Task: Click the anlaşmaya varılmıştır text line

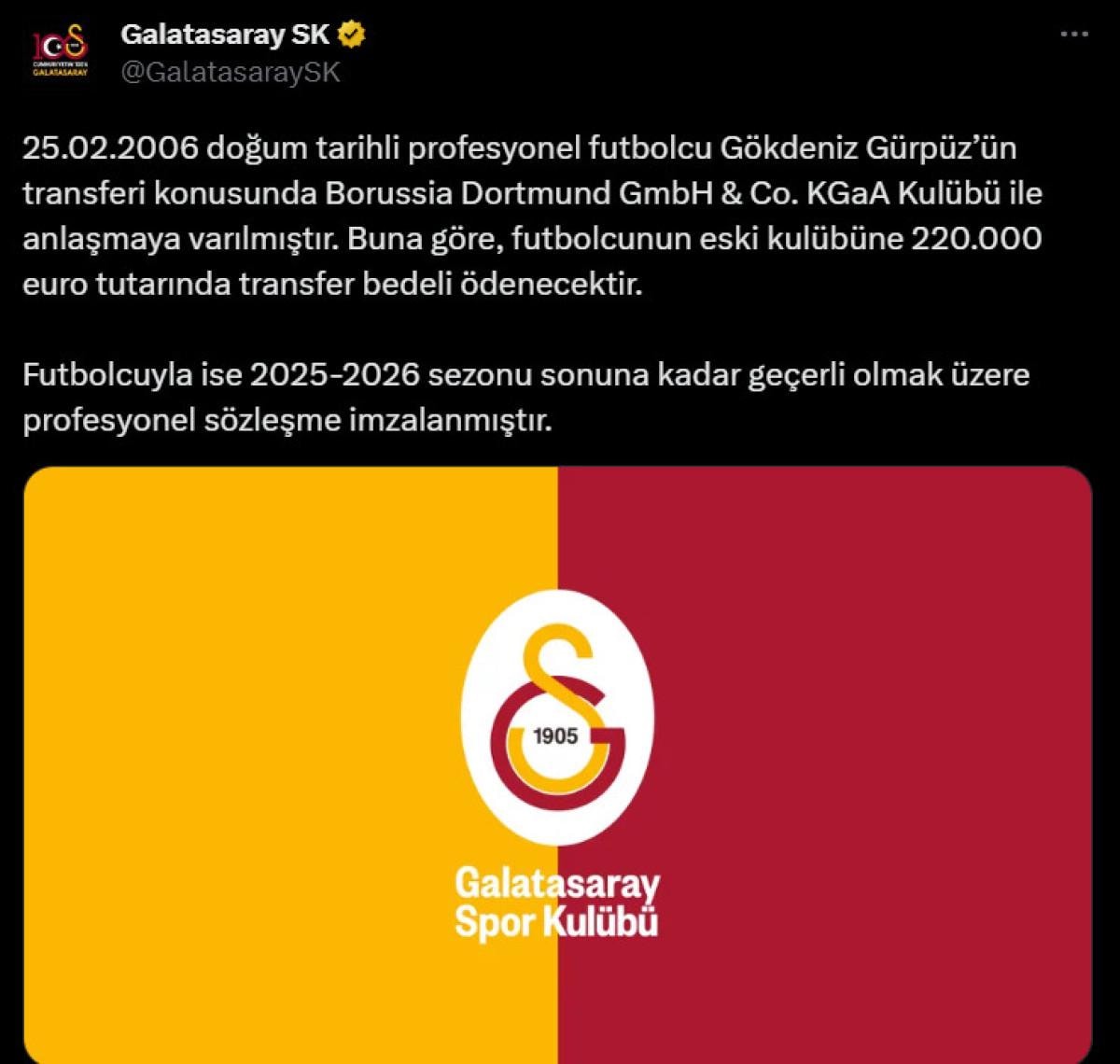Action: tap(183, 239)
